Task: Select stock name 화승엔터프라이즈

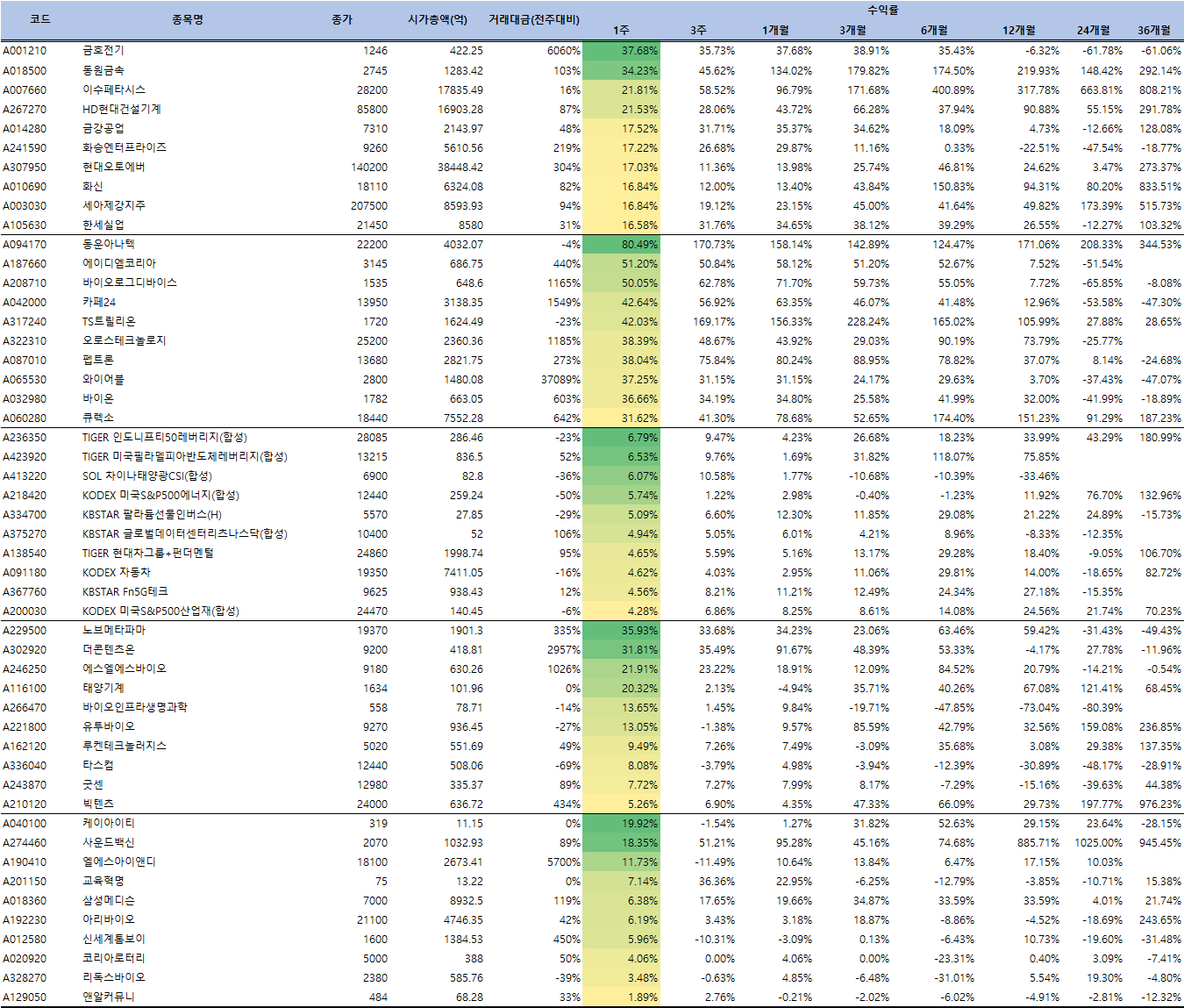Action: (125, 147)
